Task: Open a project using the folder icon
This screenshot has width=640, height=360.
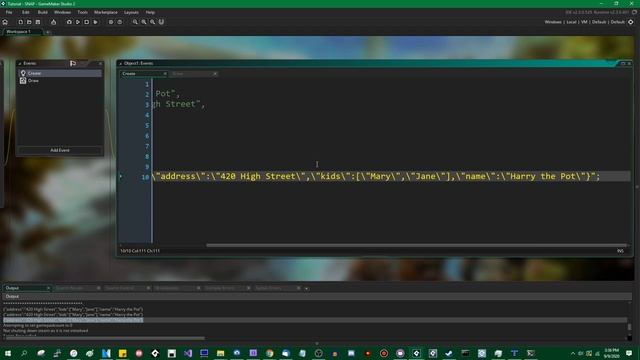Action: (29, 22)
